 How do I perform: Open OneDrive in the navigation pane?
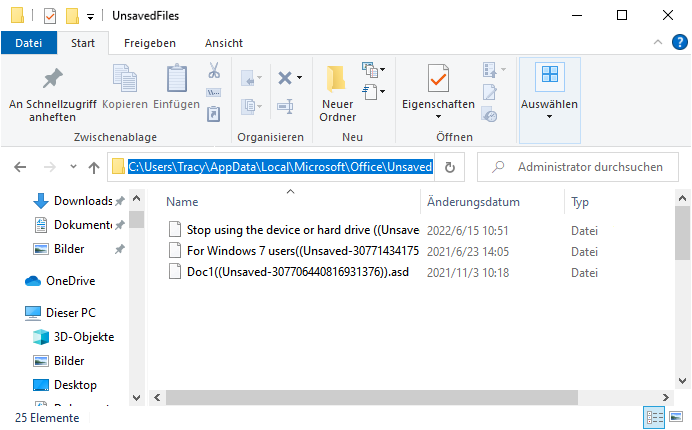[70, 281]
